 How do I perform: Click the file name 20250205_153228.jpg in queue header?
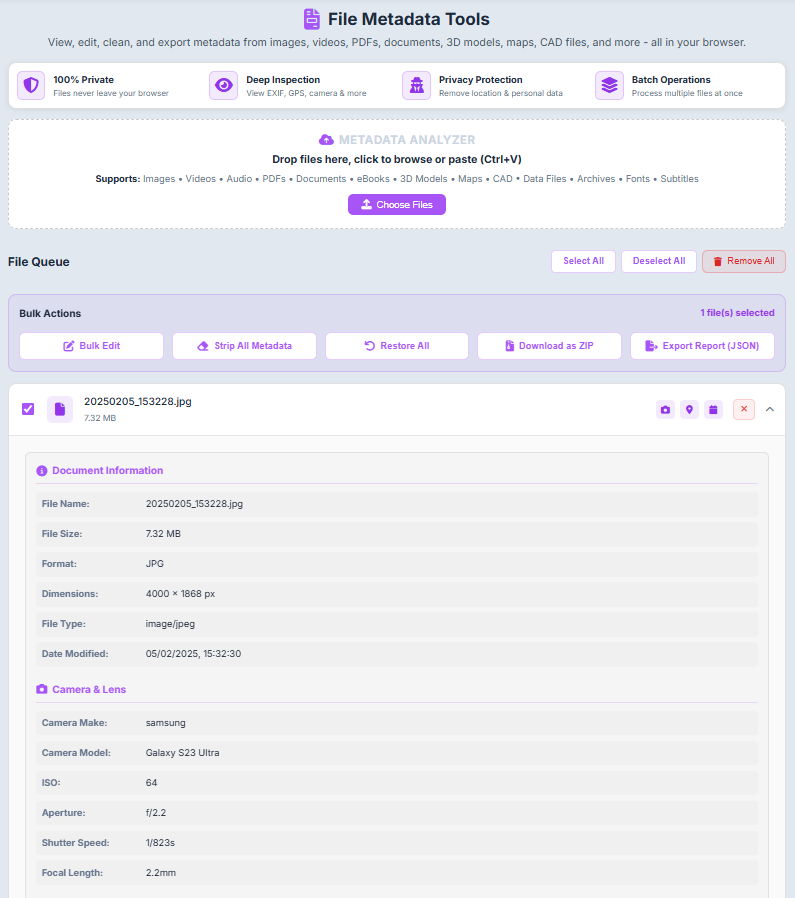(138, 401)
